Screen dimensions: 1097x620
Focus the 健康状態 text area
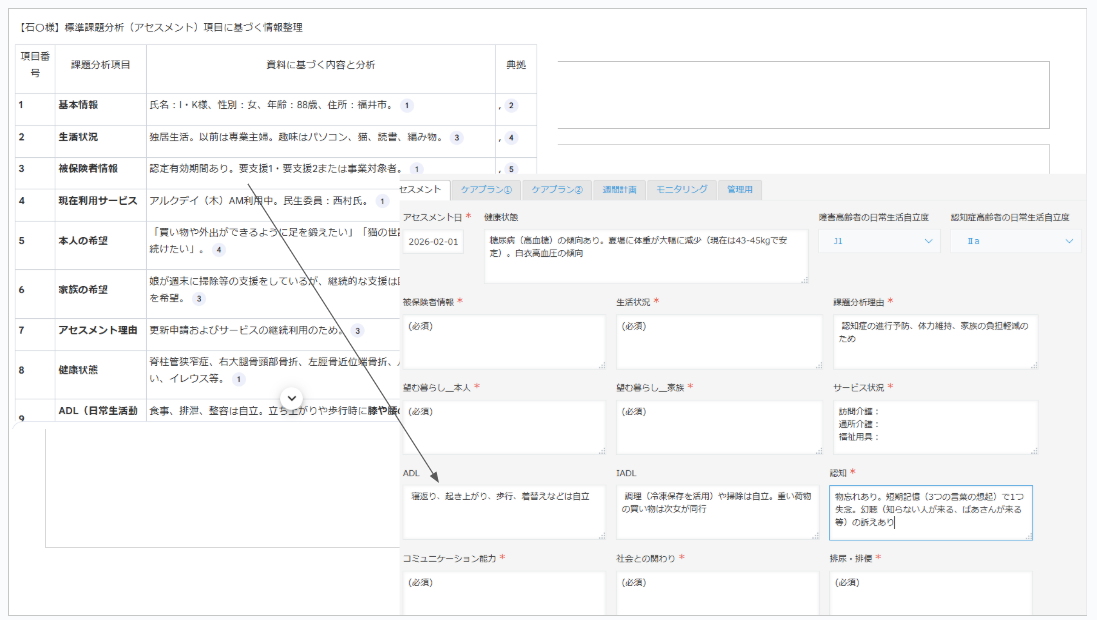tap(646, 256)
